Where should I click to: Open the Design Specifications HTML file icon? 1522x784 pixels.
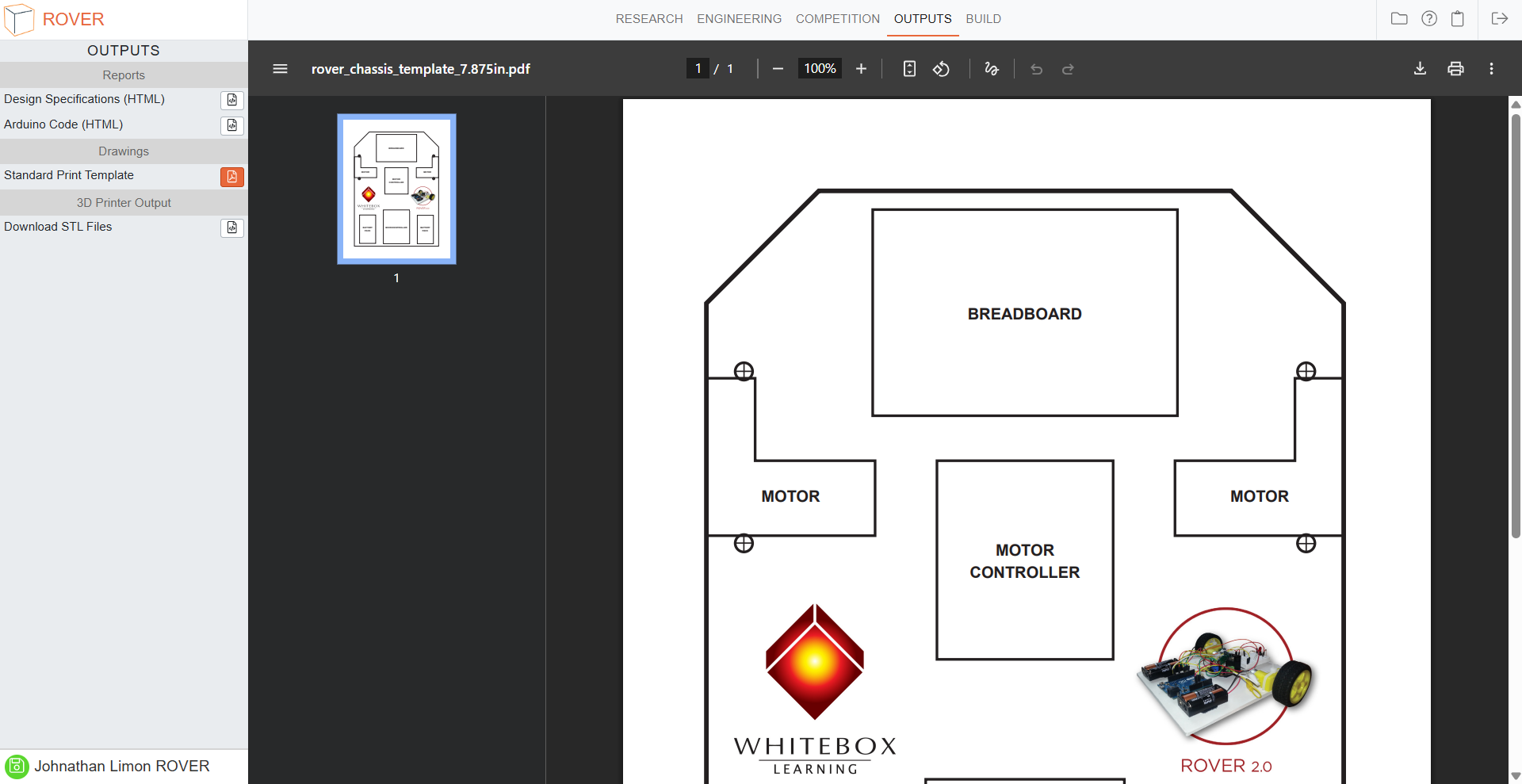pos(231,100)
